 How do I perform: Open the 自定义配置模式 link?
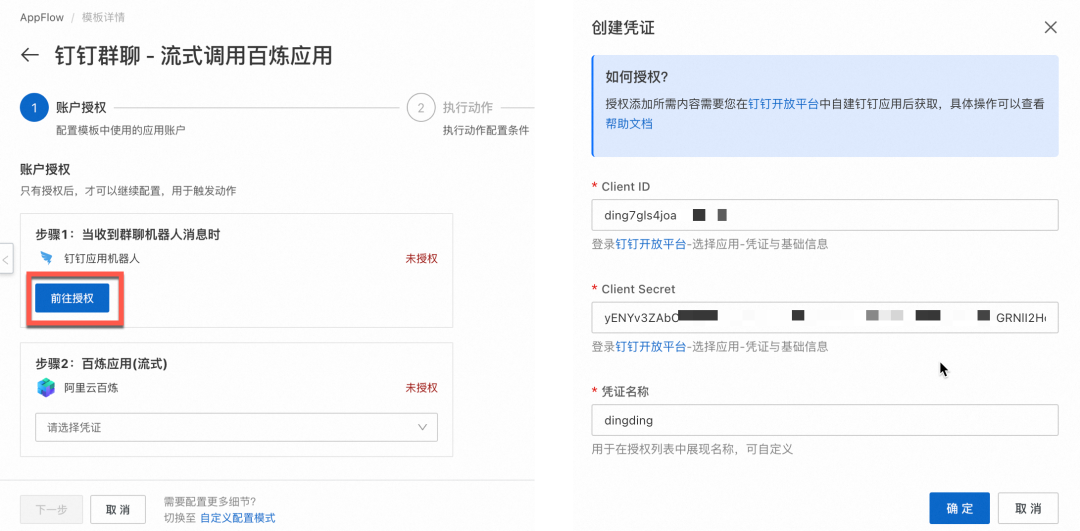click(x=237, y=518)
